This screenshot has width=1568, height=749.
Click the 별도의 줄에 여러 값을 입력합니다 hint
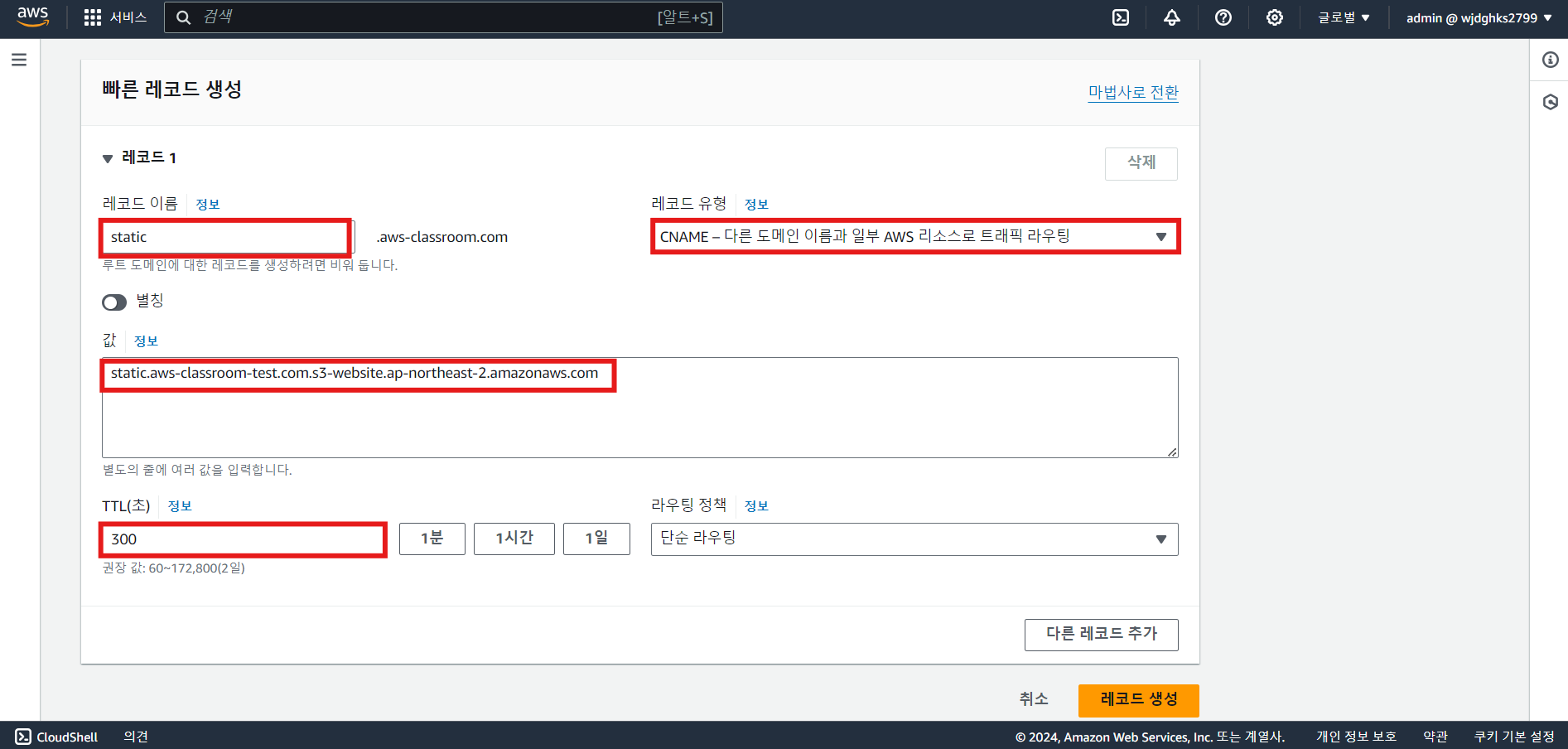pyautogui.click(x=197, y=470)
